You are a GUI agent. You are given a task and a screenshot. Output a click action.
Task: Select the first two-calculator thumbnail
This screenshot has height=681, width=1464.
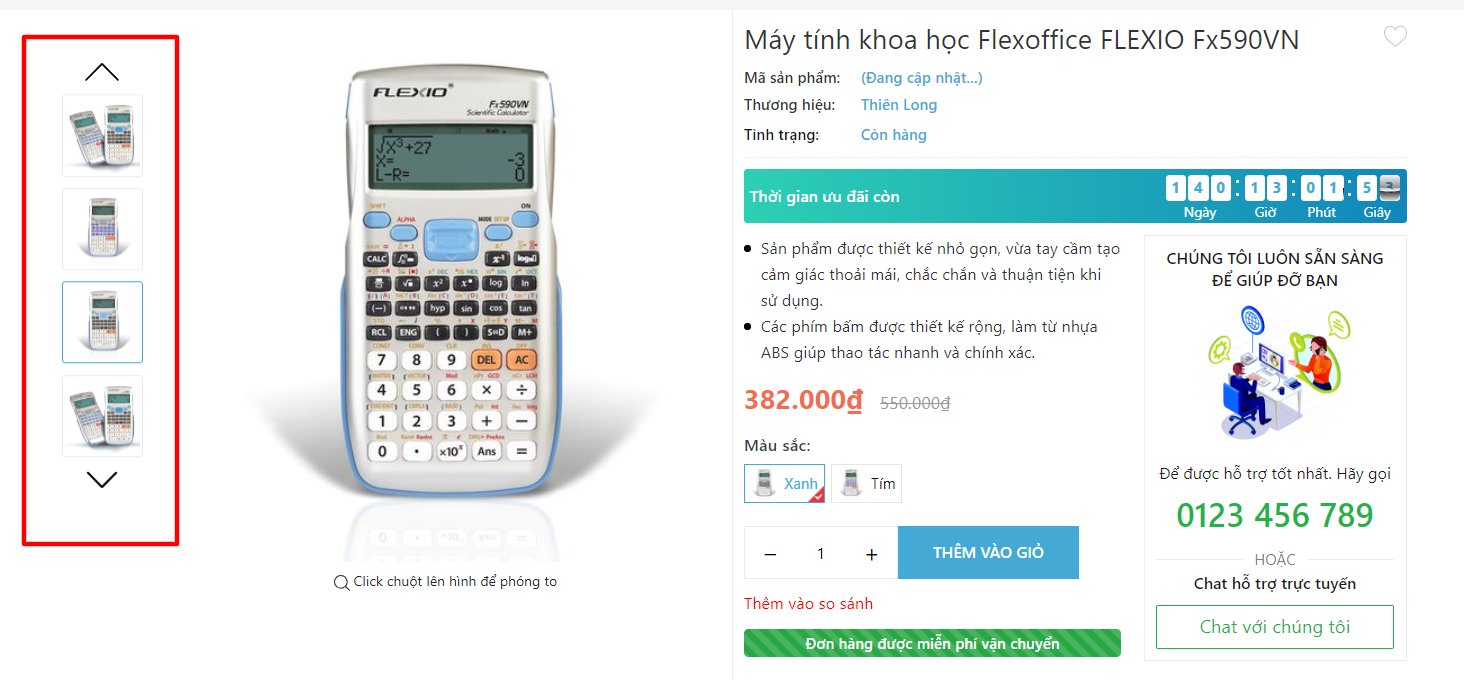(x=102, y=136)
